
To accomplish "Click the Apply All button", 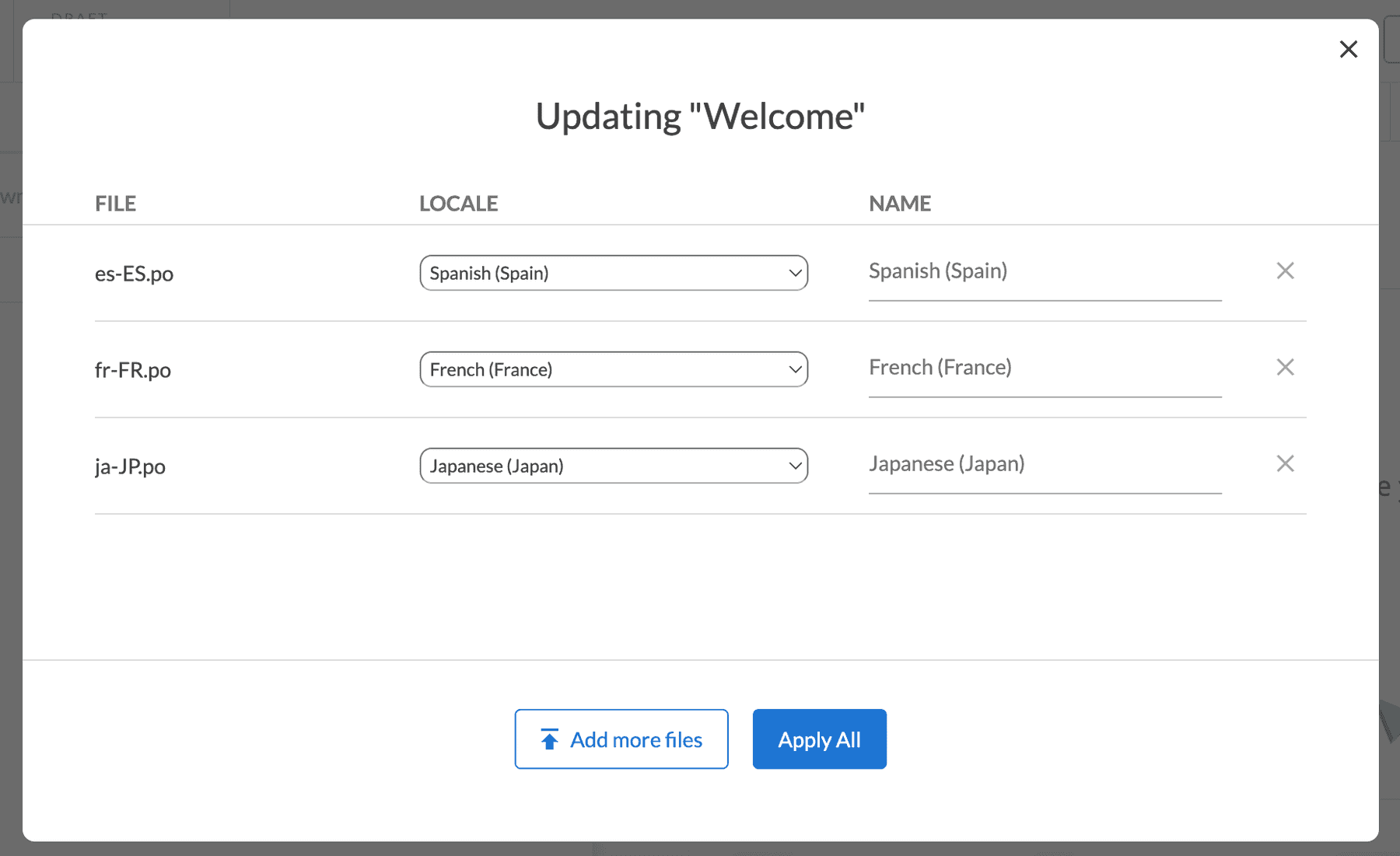I will [x=819, y=739].
